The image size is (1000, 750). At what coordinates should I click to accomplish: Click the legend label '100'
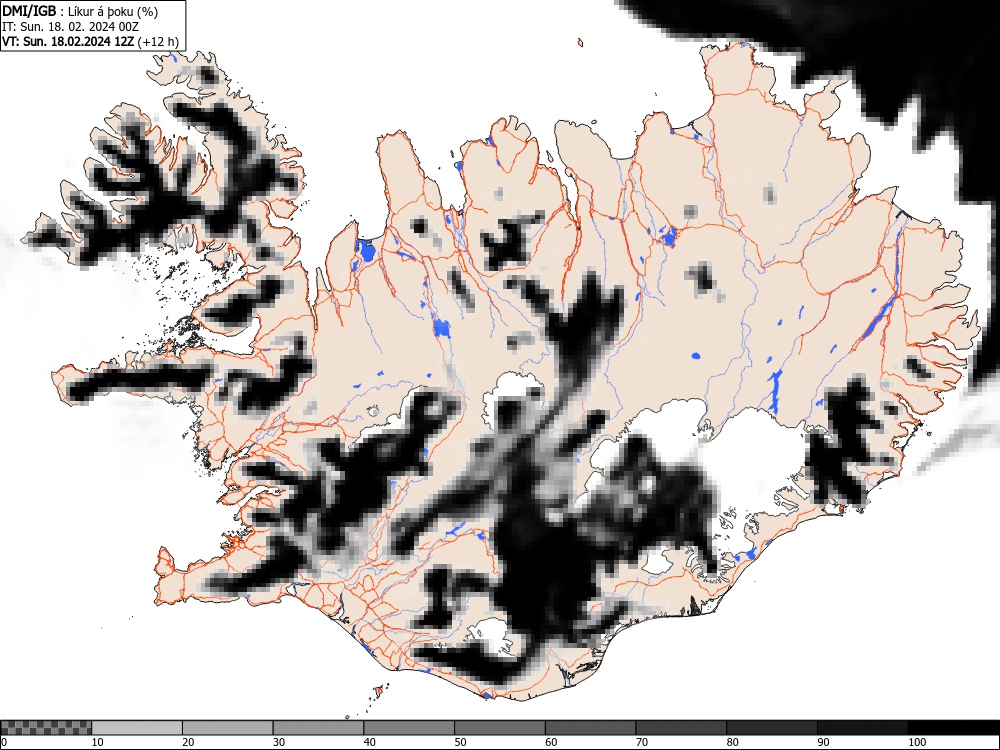[x=917, y=742]
